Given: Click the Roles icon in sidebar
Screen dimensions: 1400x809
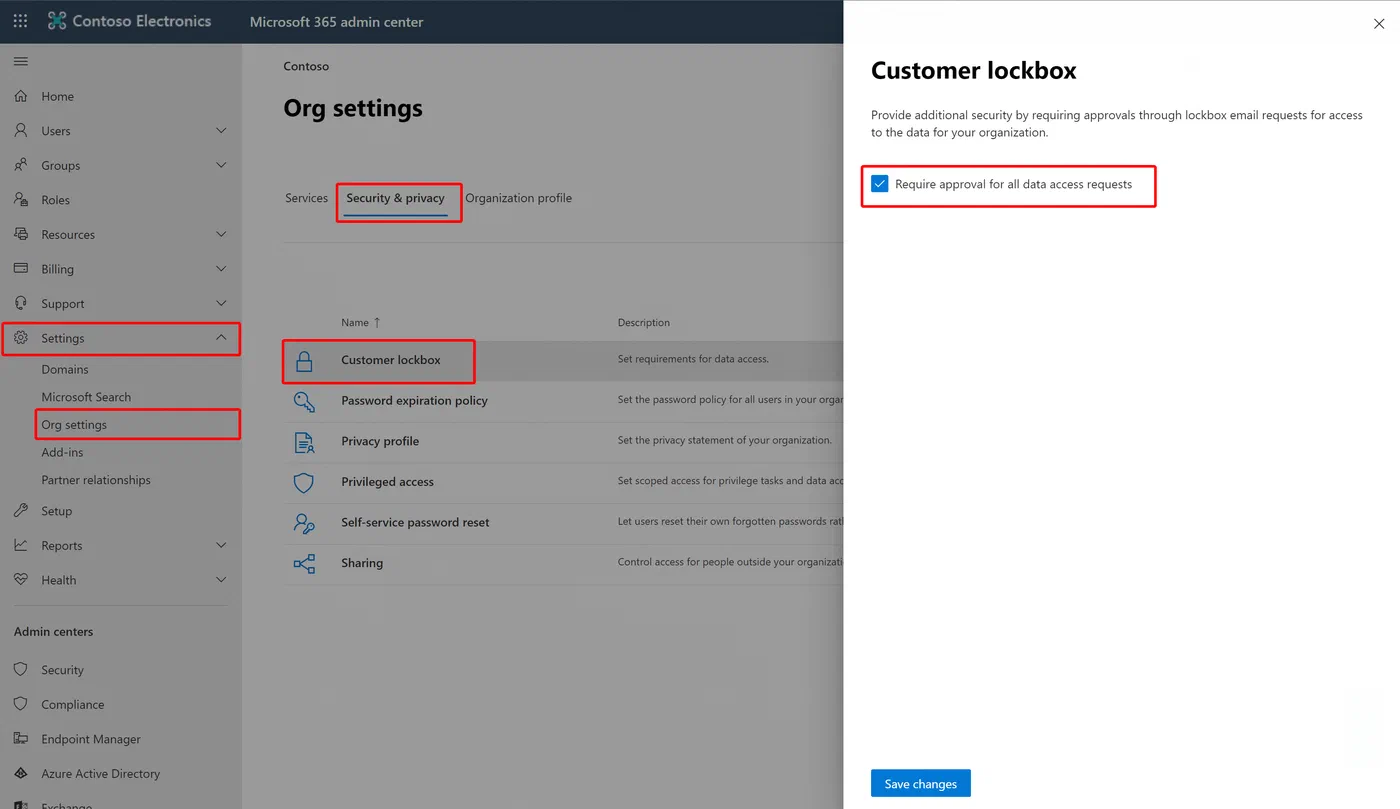Looking at the screenshot, I should 21,200.
